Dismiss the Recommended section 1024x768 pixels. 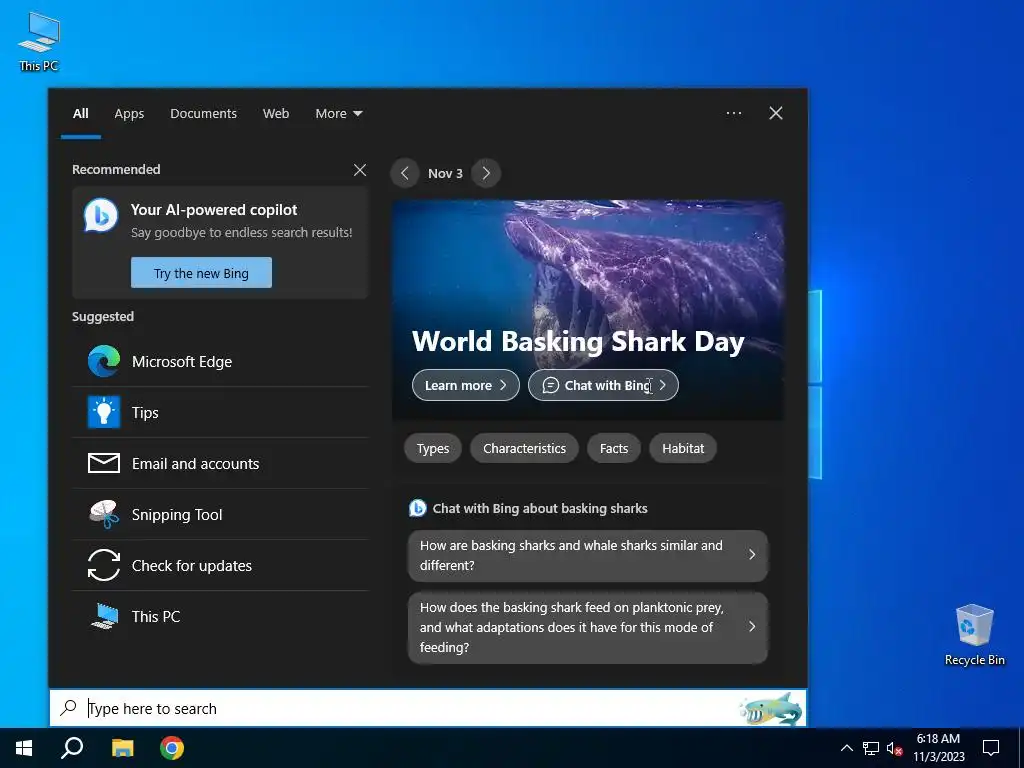tap(360, 170)
